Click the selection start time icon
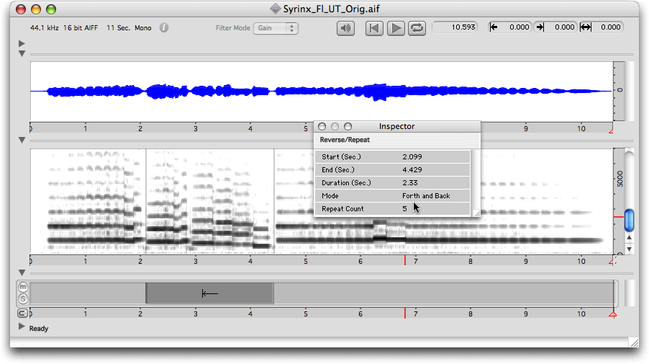The width and height of the screenshot is (649, 364). point(493,27)
